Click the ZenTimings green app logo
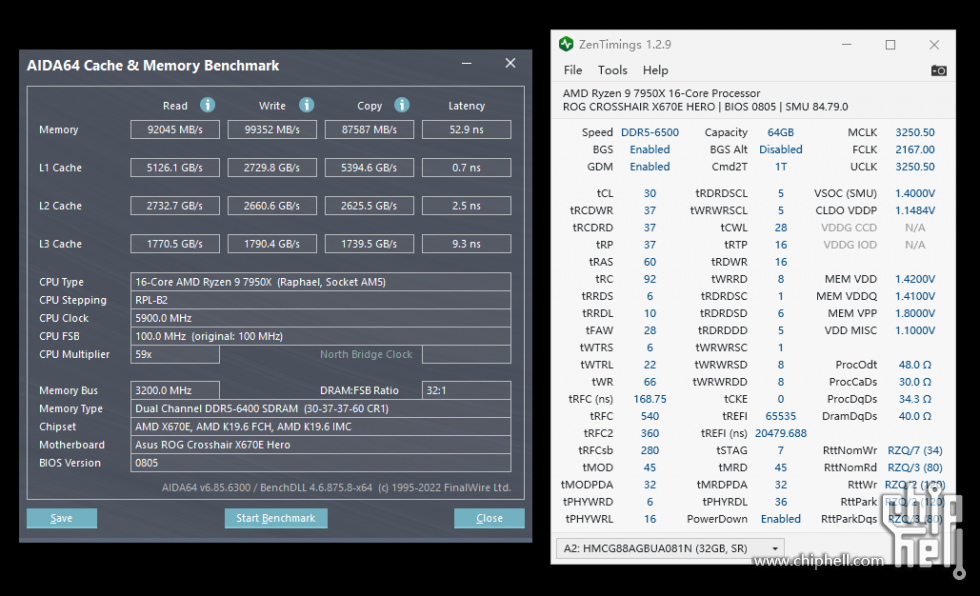This screenshot has width=980, height=596. [x=566, y=44]
